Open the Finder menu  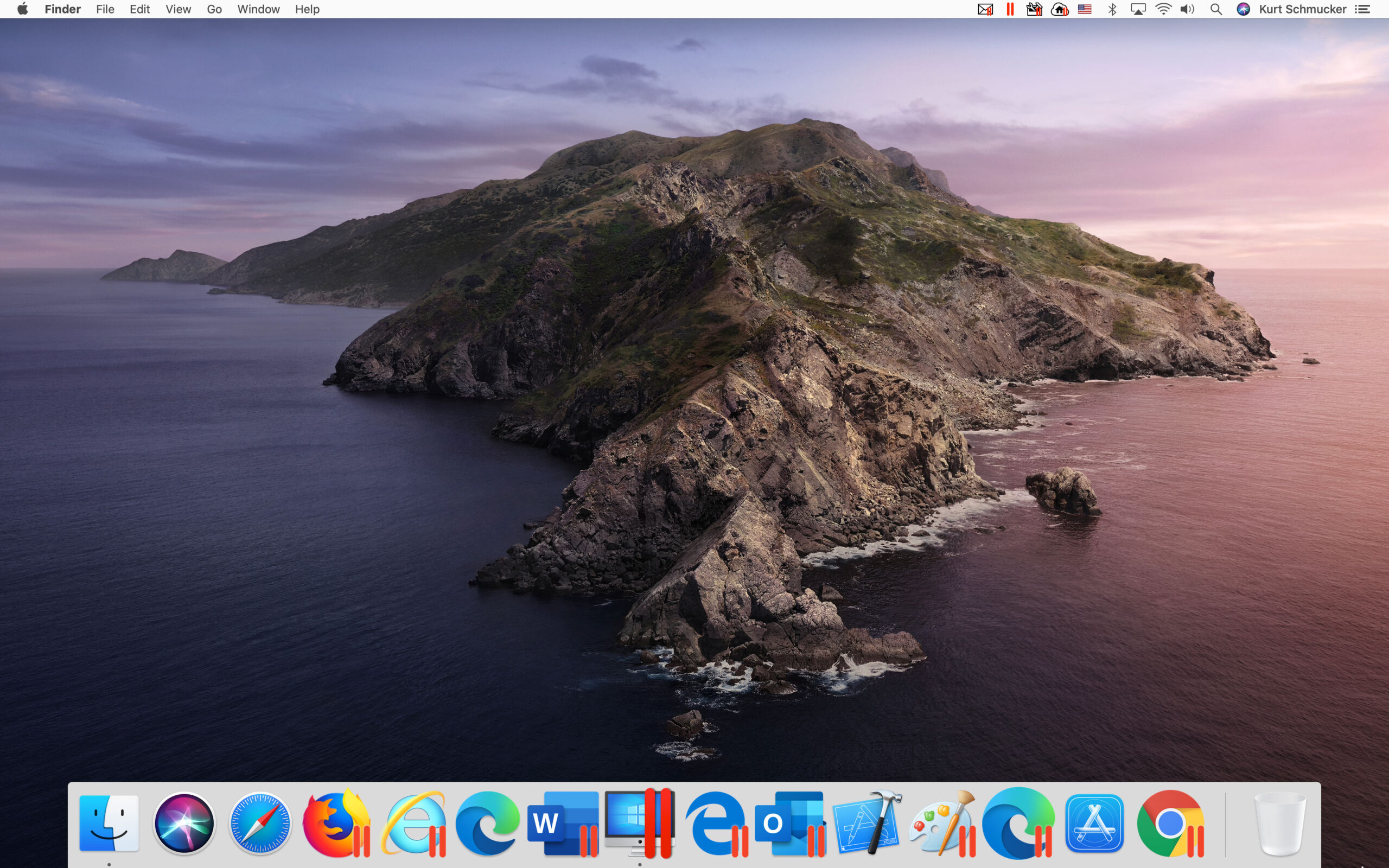click(x=62, y=9)
